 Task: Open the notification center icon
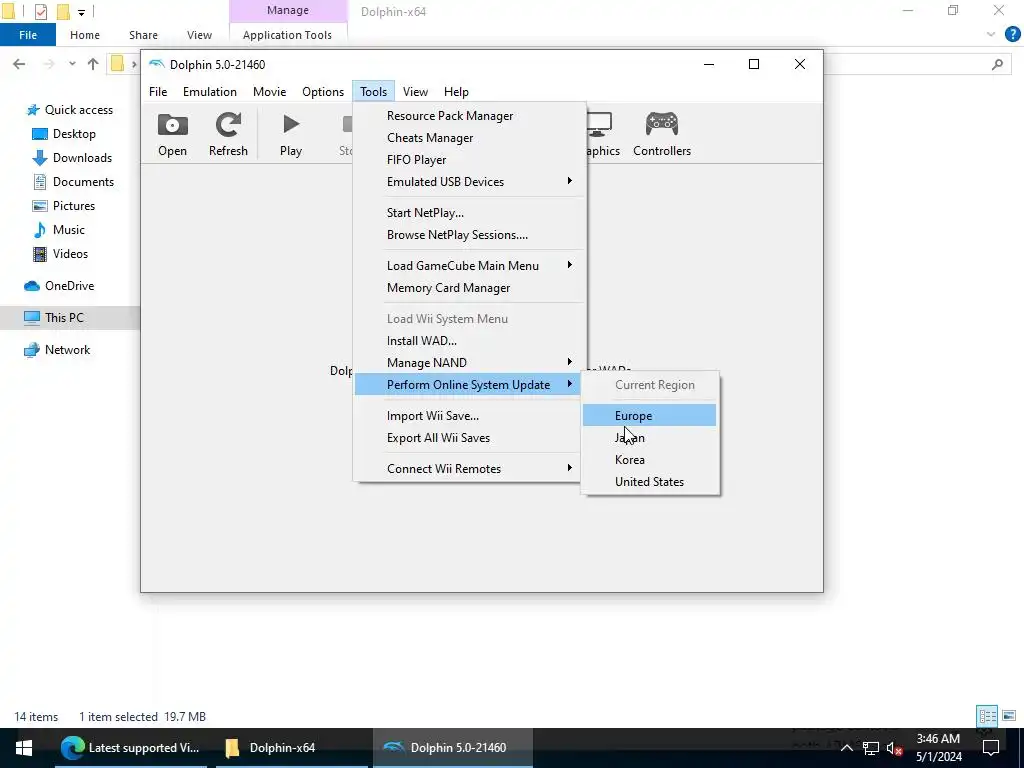pyautogui.click(x=991, y=748)
